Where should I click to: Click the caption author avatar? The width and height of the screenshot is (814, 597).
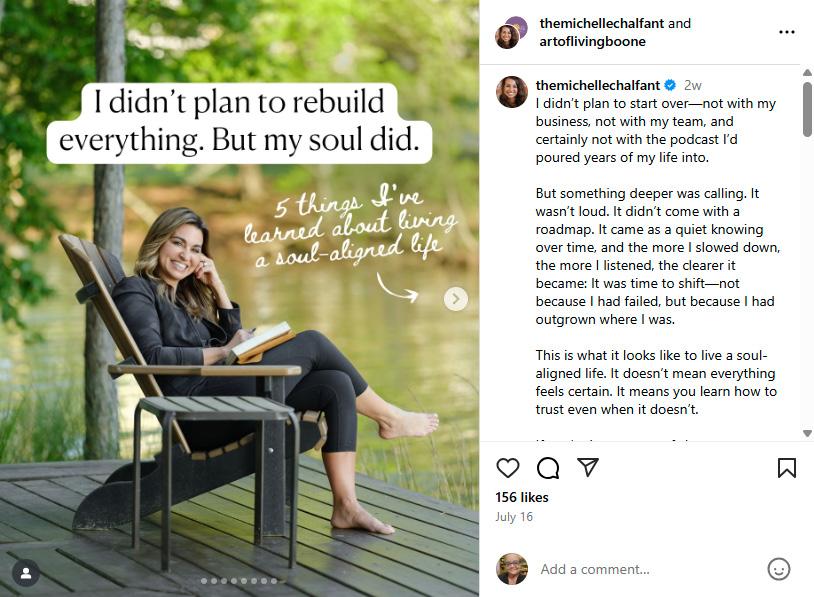(x=512, y=92)
